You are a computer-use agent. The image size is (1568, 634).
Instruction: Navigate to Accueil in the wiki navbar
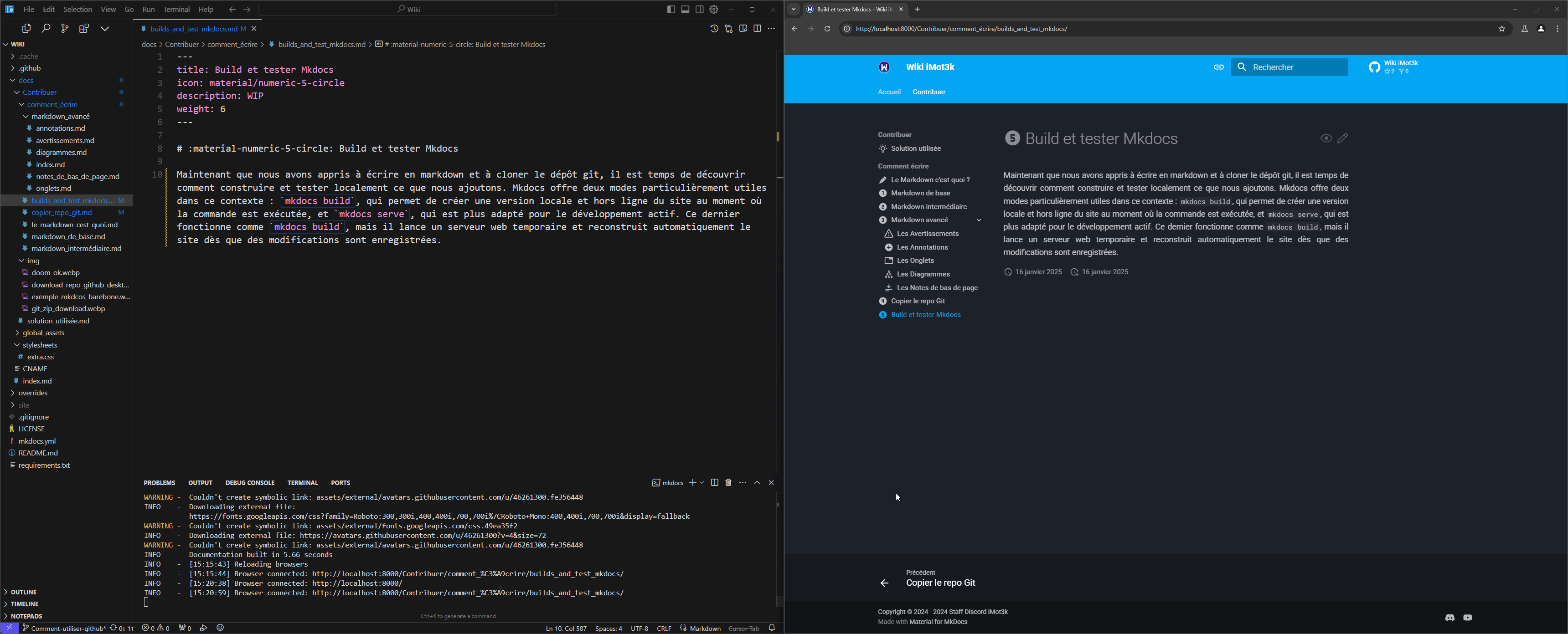[889, 92]
